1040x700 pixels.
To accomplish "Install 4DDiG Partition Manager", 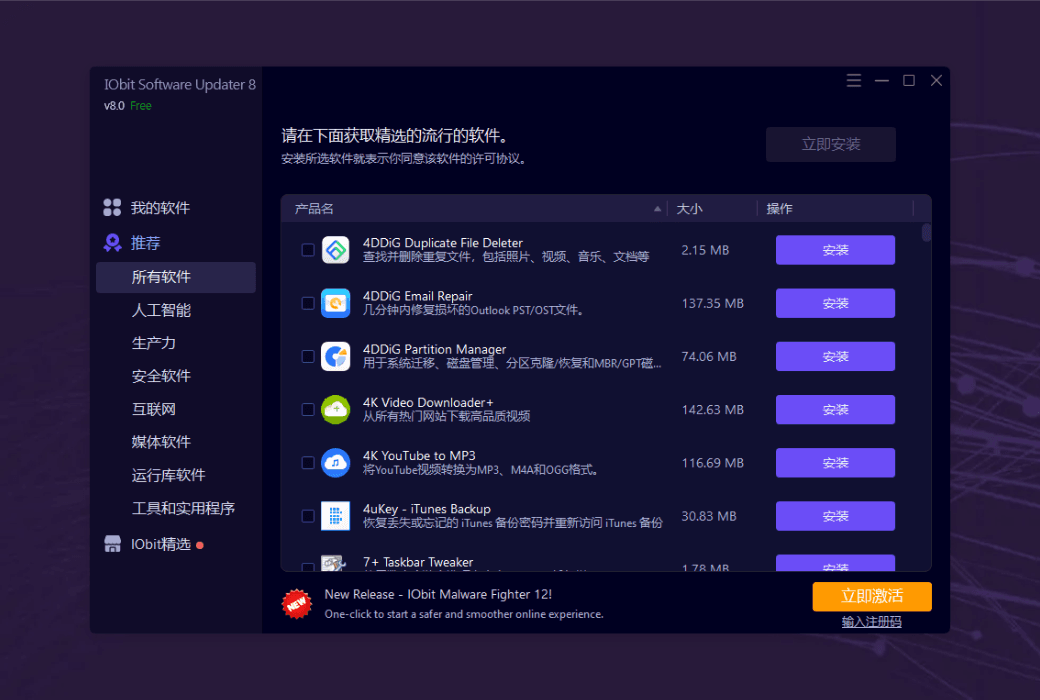I will pyautogui.click(x=835, y=356).
